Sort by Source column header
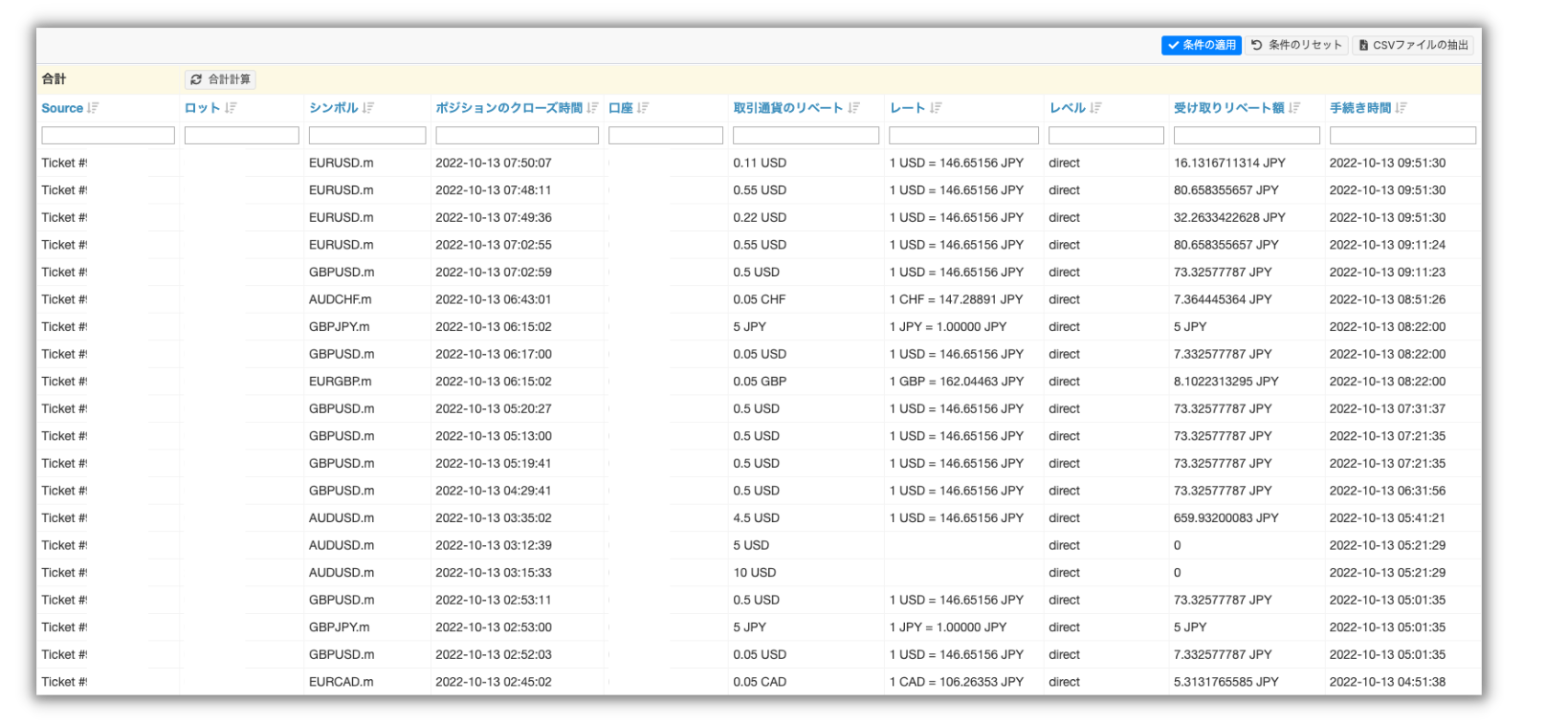This screenshot has height=724, width=1568. tap(62, 108)
